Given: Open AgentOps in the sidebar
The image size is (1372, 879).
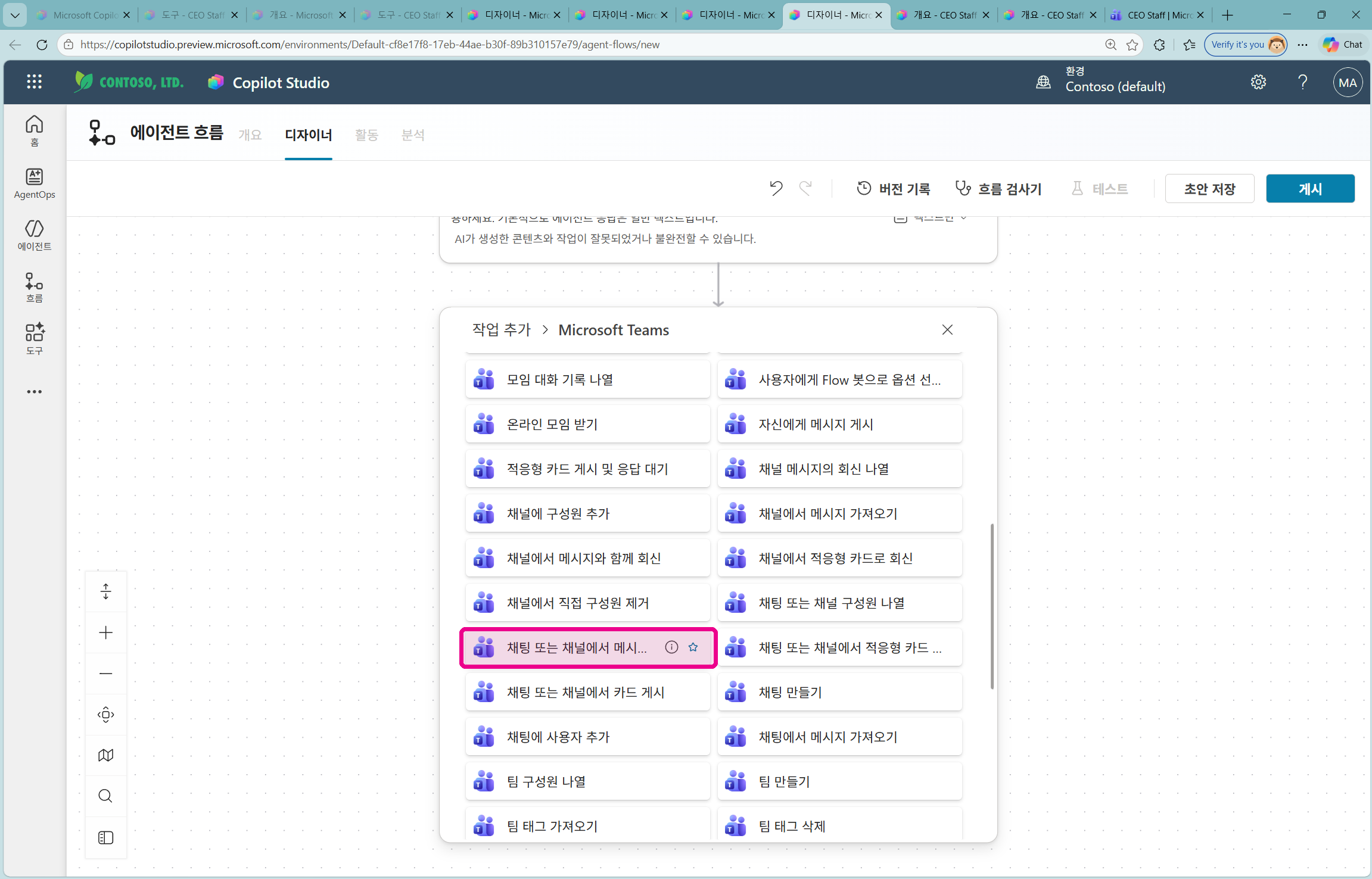Looking at the screenshot, I should click(x=35, y=183).
